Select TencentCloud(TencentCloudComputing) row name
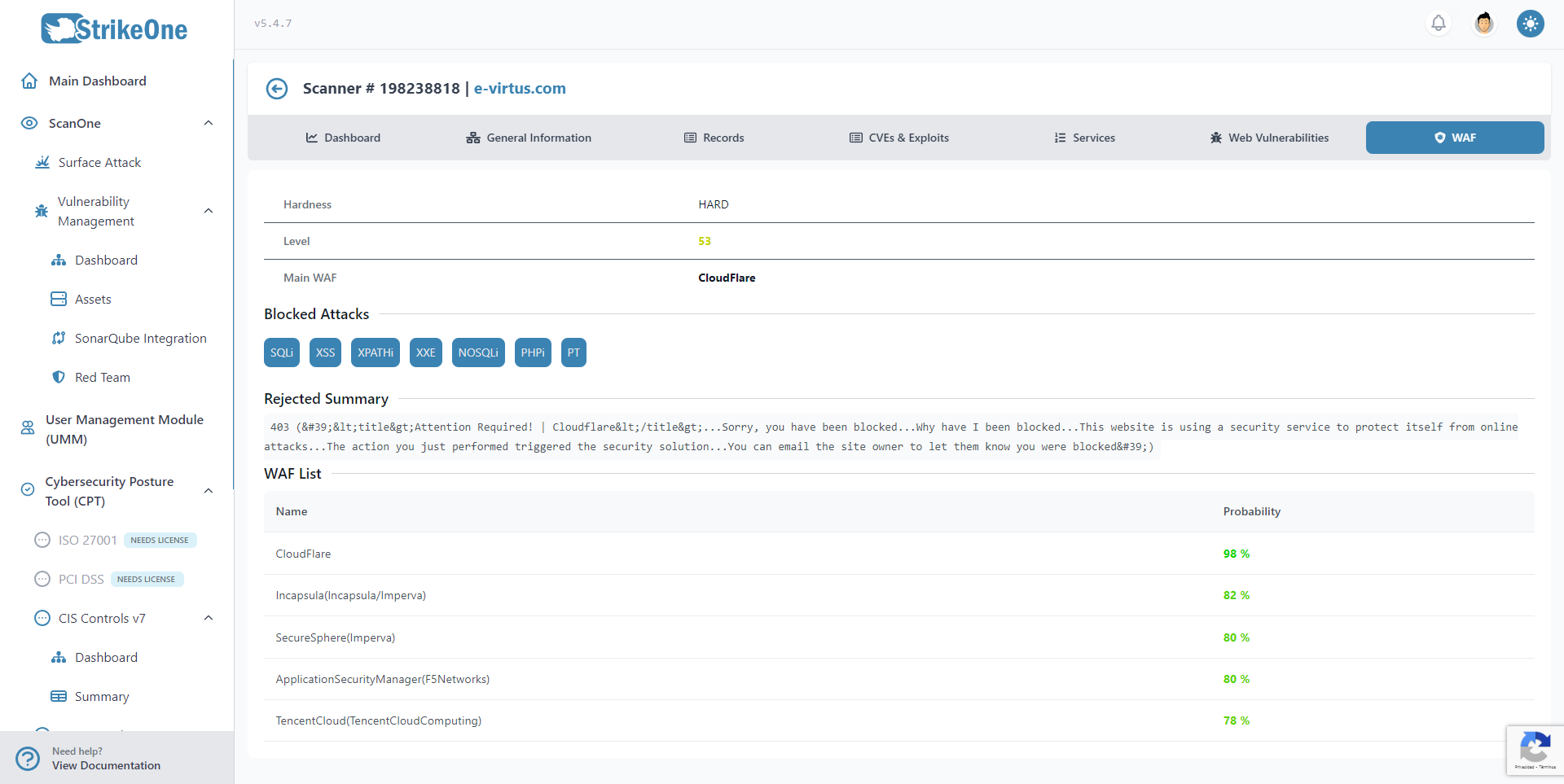 point(379,720)
